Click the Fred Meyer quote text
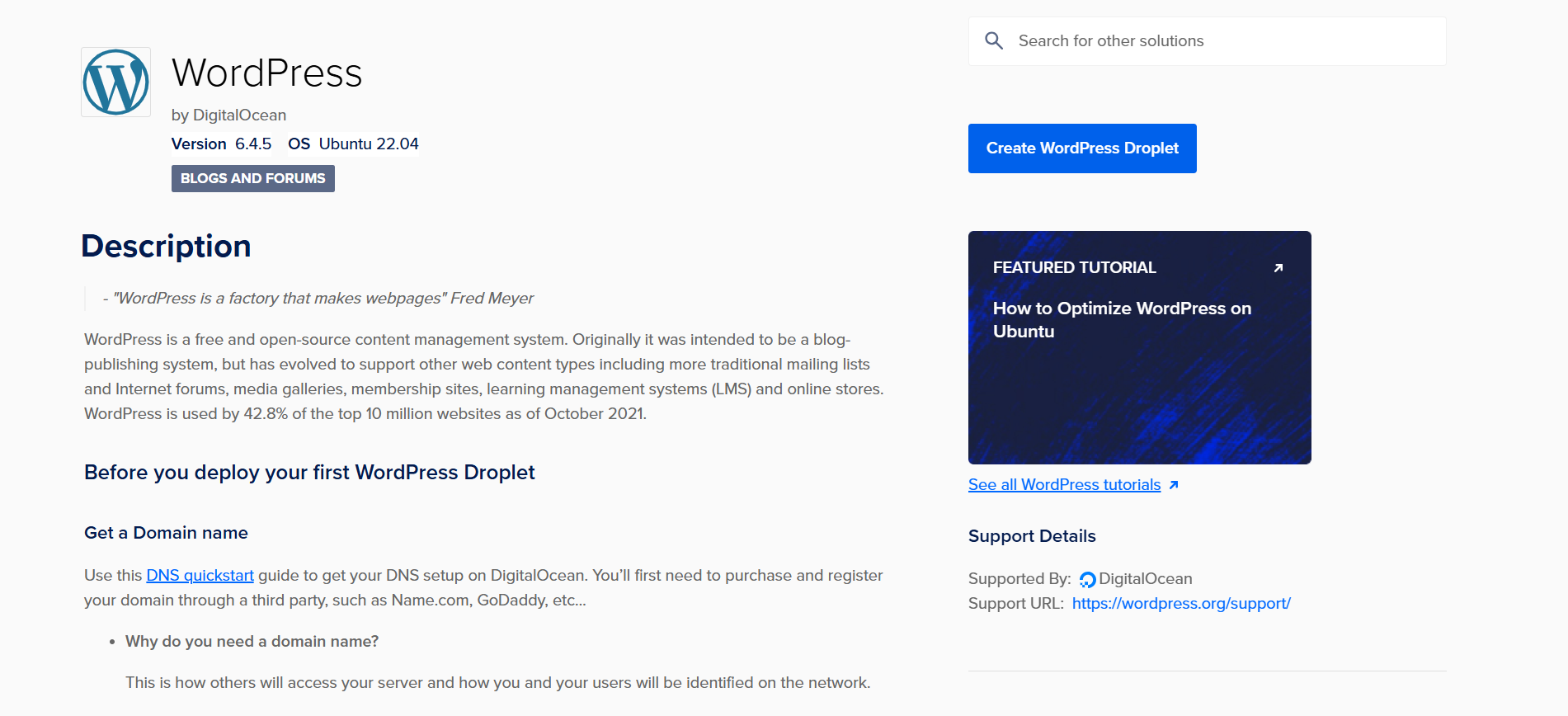Viewport: 1568px width, 716px height. coord(318,298)
